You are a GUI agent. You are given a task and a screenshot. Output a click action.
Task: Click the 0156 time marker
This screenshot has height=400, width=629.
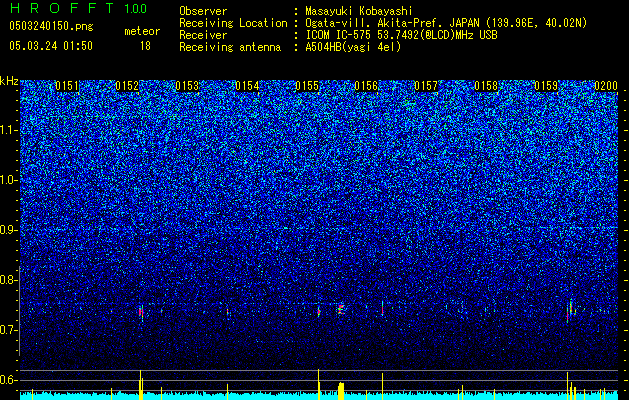coord(366,86)
